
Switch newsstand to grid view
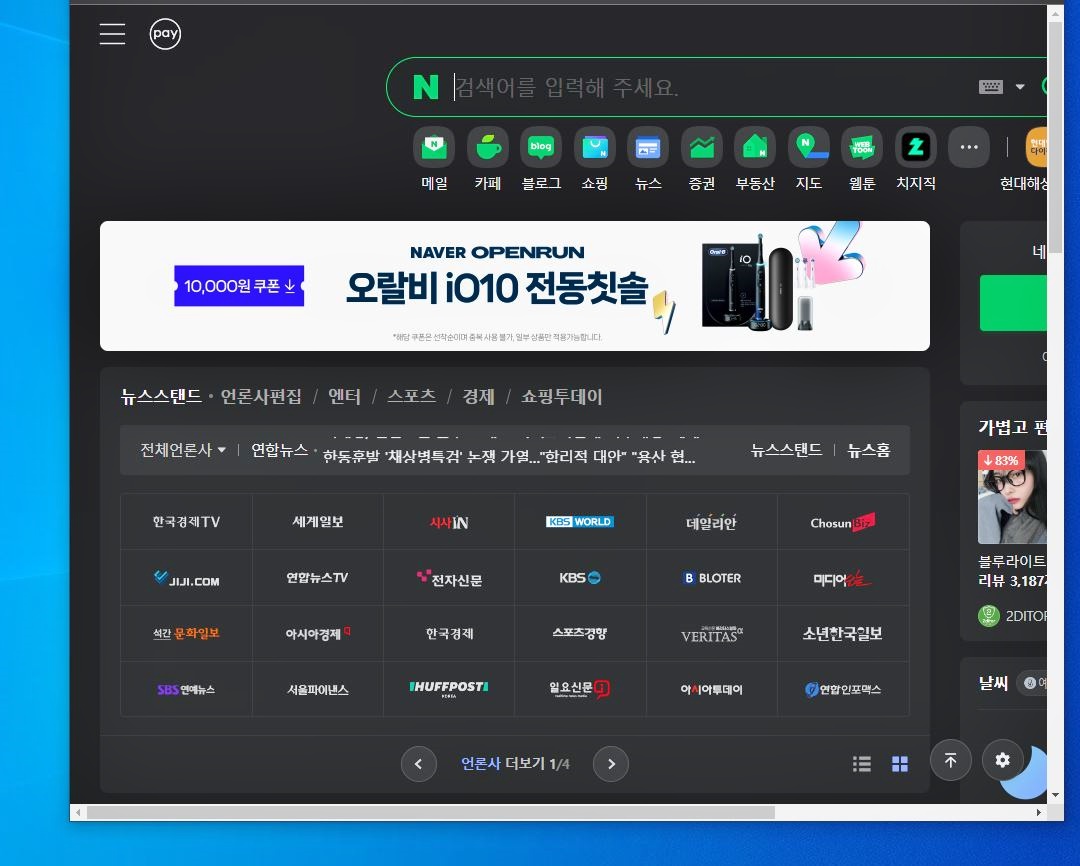[900, 763]
